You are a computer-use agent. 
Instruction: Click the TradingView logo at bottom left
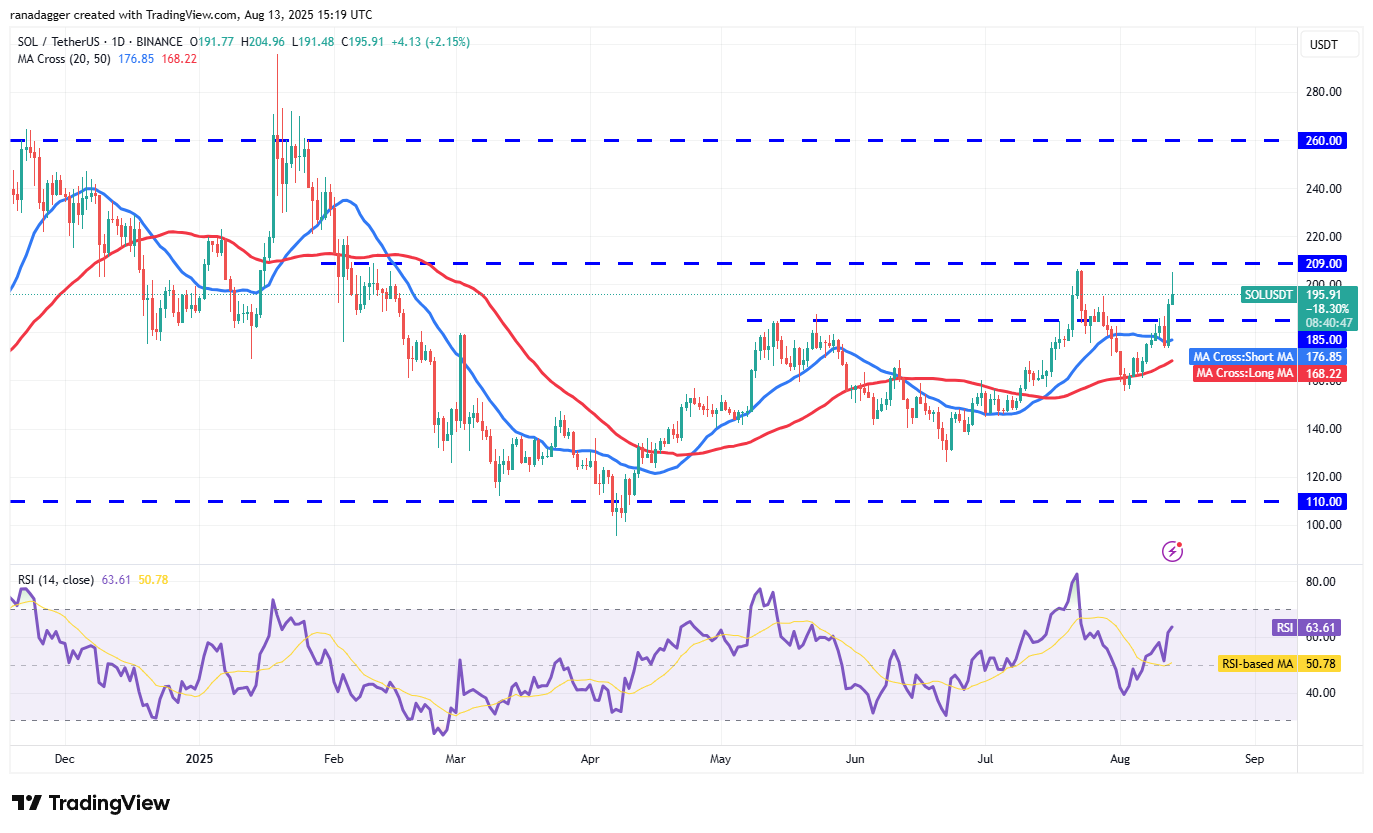pyautogui.click(x=91, y=803)
